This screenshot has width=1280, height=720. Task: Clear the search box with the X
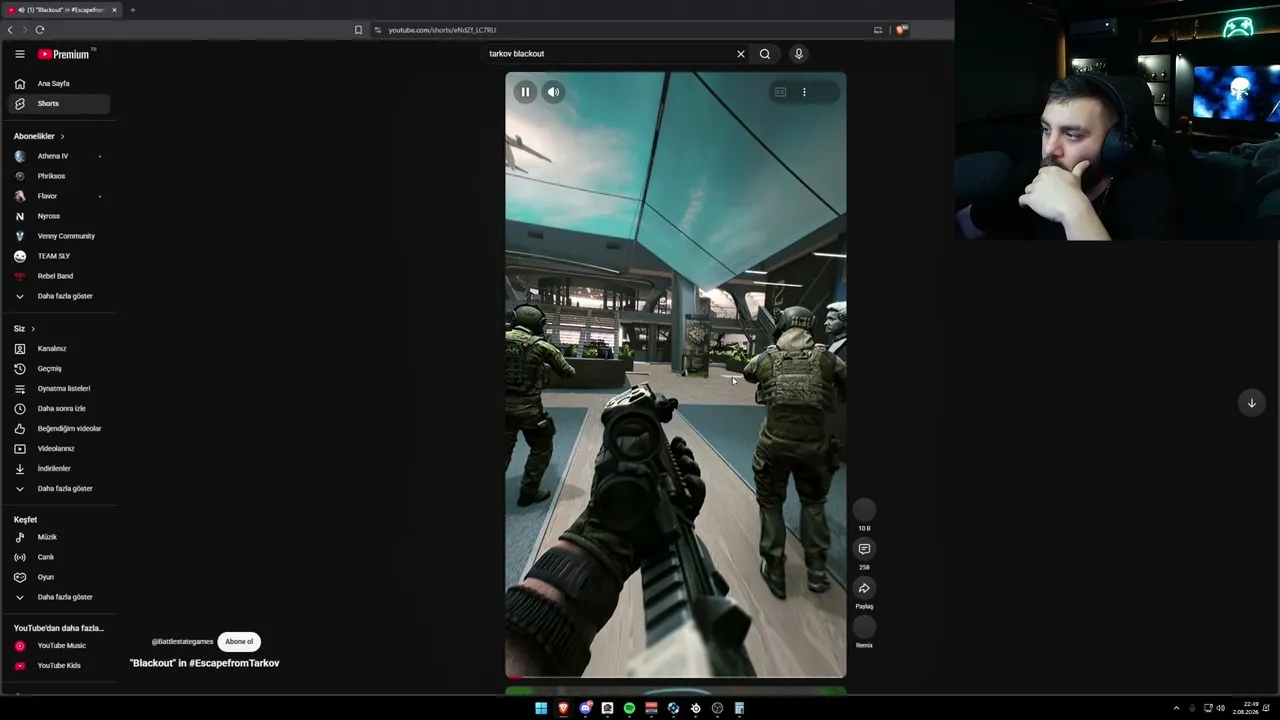coord(741,54)
